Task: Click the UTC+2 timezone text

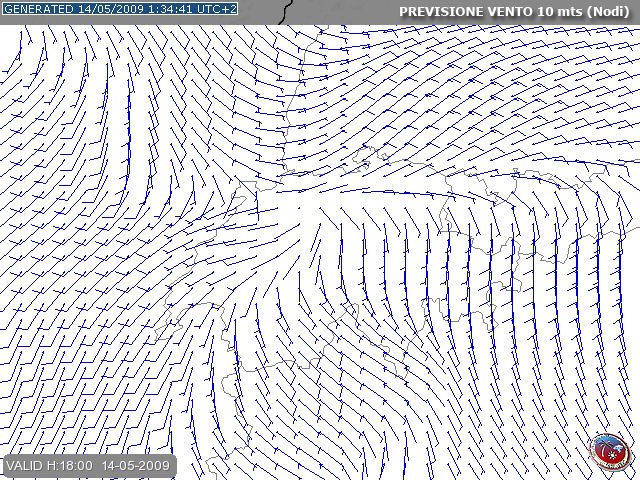Action: pyautogui.click(x=217, y=9)
